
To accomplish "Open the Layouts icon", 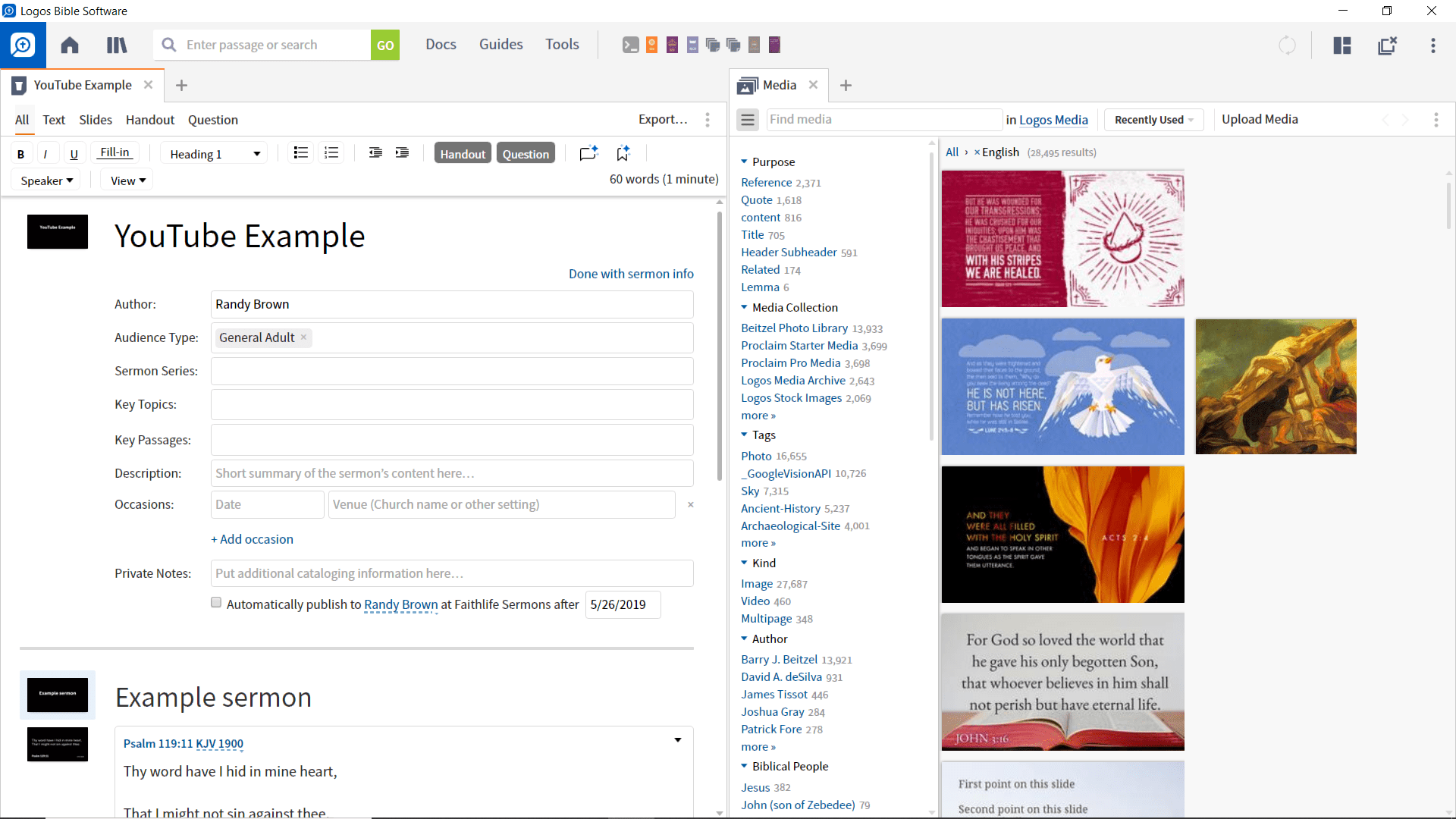I will (1342, 45).
